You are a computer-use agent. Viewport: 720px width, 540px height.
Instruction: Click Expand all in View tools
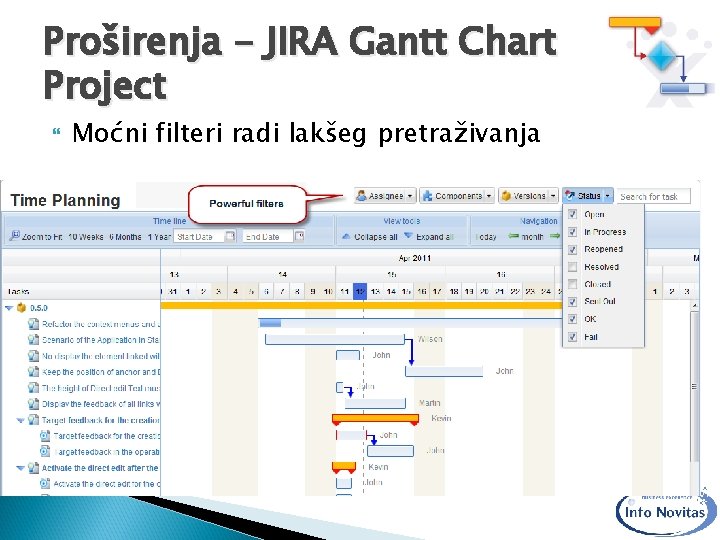428,237
